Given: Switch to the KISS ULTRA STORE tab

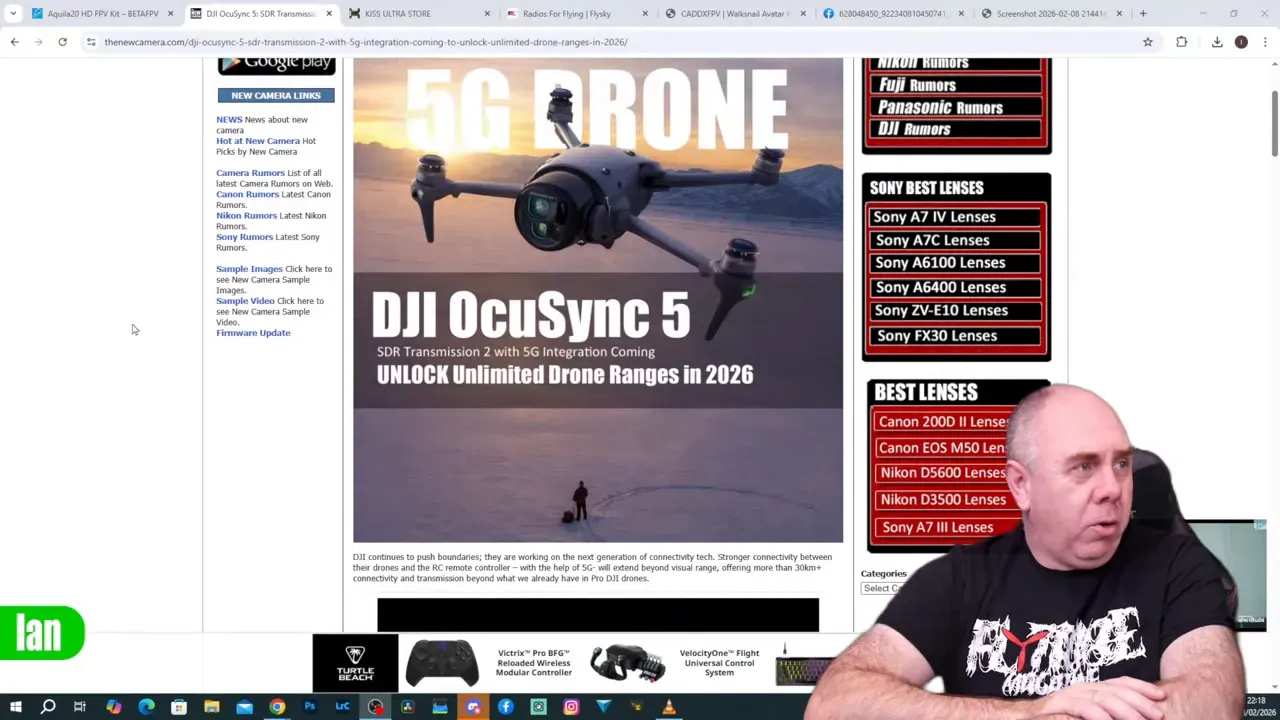Looking at the screenshot, I should point(400,13).
